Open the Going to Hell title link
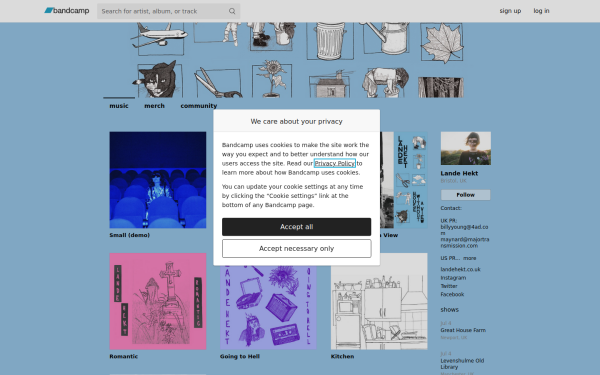 tap(240, 357)
